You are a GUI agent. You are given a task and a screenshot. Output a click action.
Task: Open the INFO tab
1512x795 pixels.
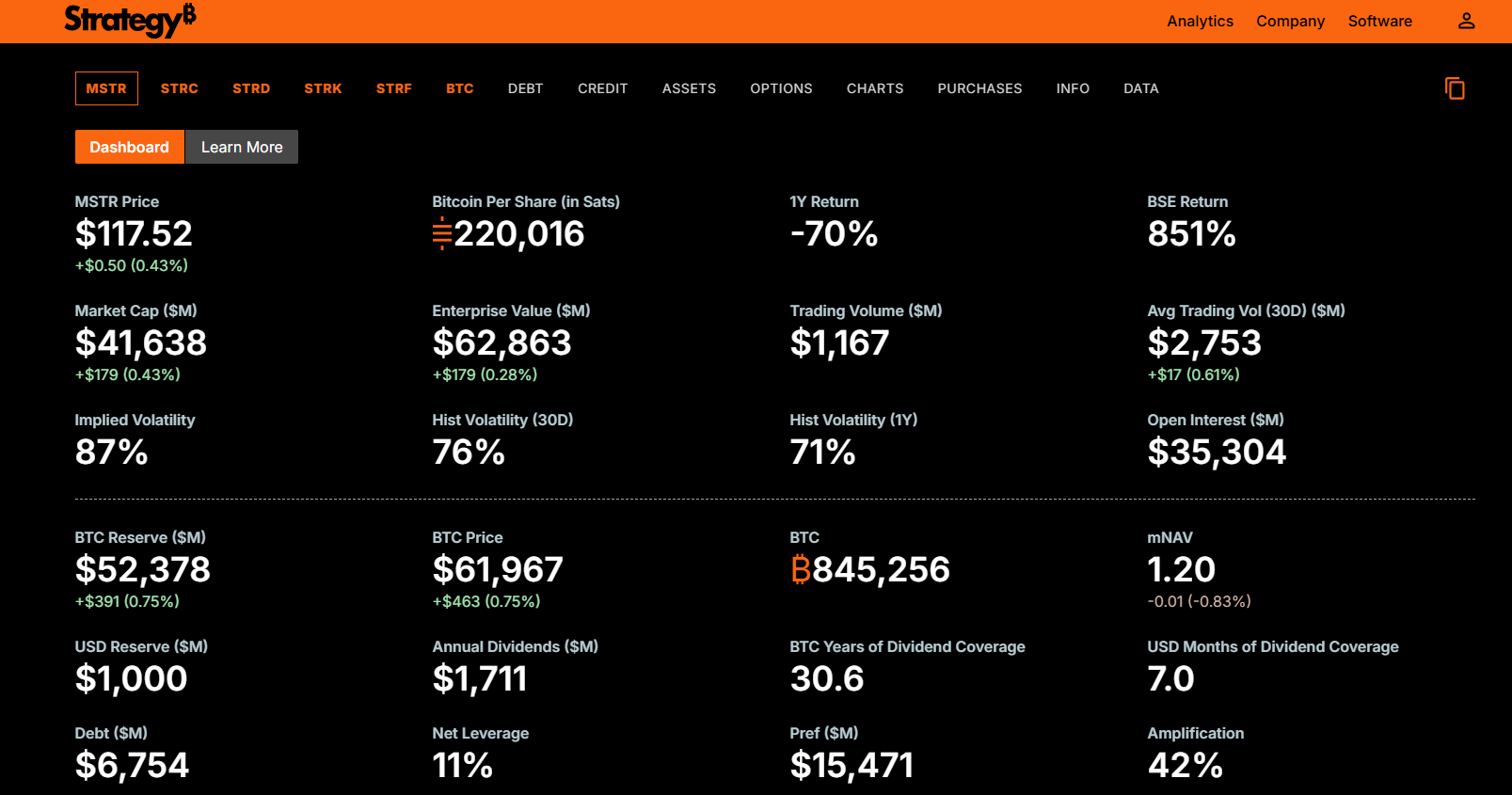[1073, 88]
